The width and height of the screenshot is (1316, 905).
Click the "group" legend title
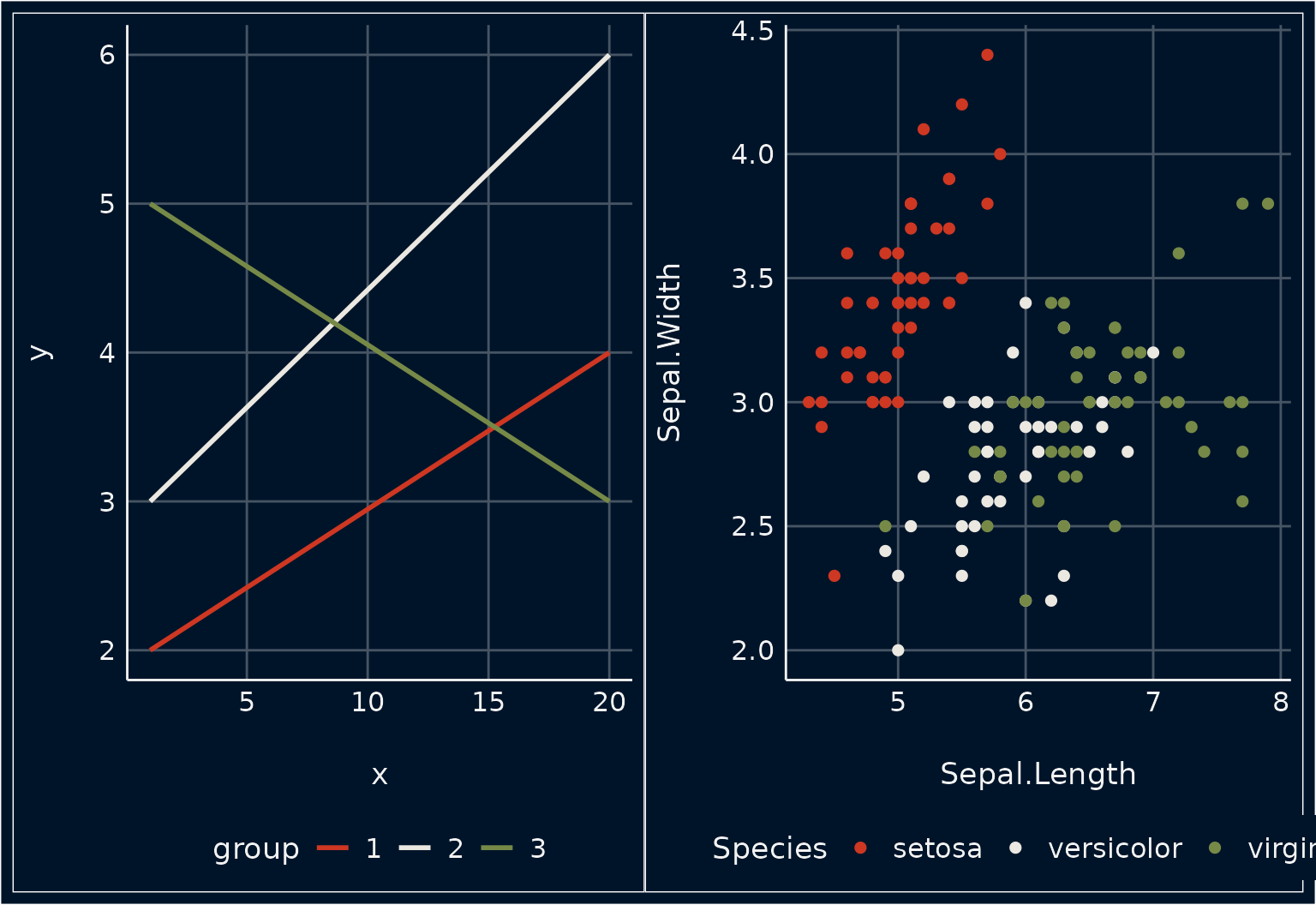(x=256, y=848)
